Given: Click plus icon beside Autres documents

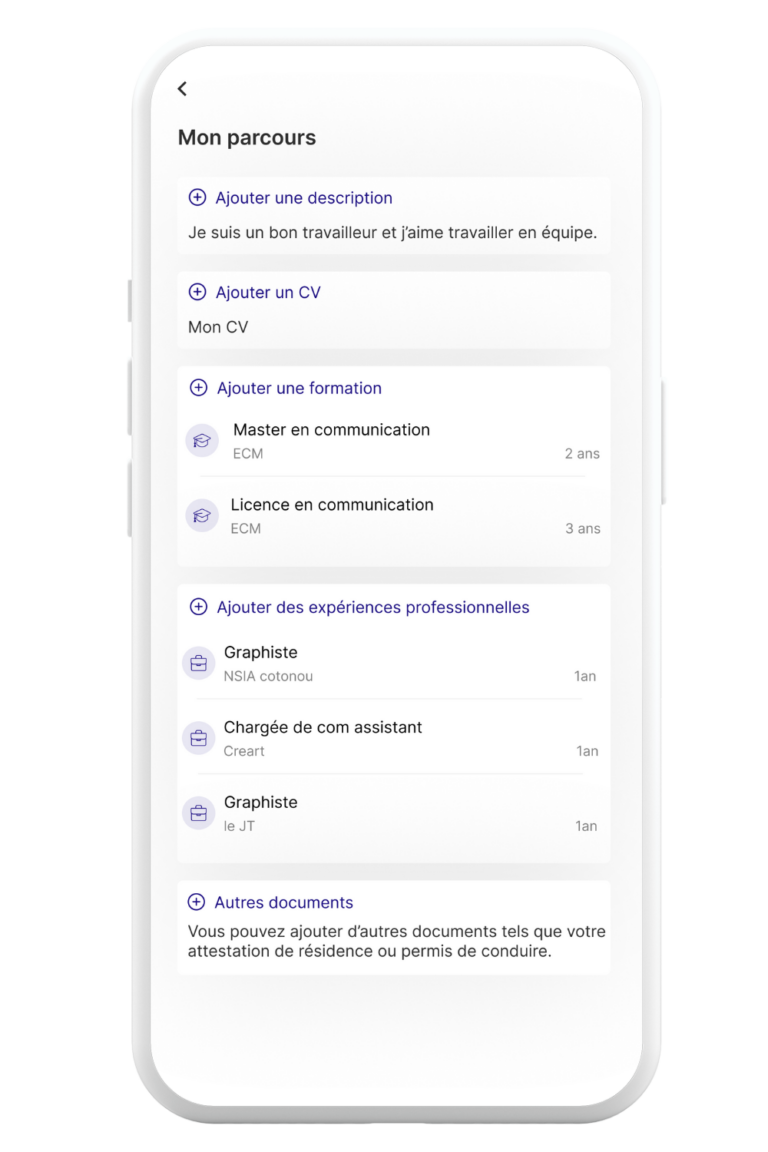Looking at the screenshot, I should coord(196,901).
